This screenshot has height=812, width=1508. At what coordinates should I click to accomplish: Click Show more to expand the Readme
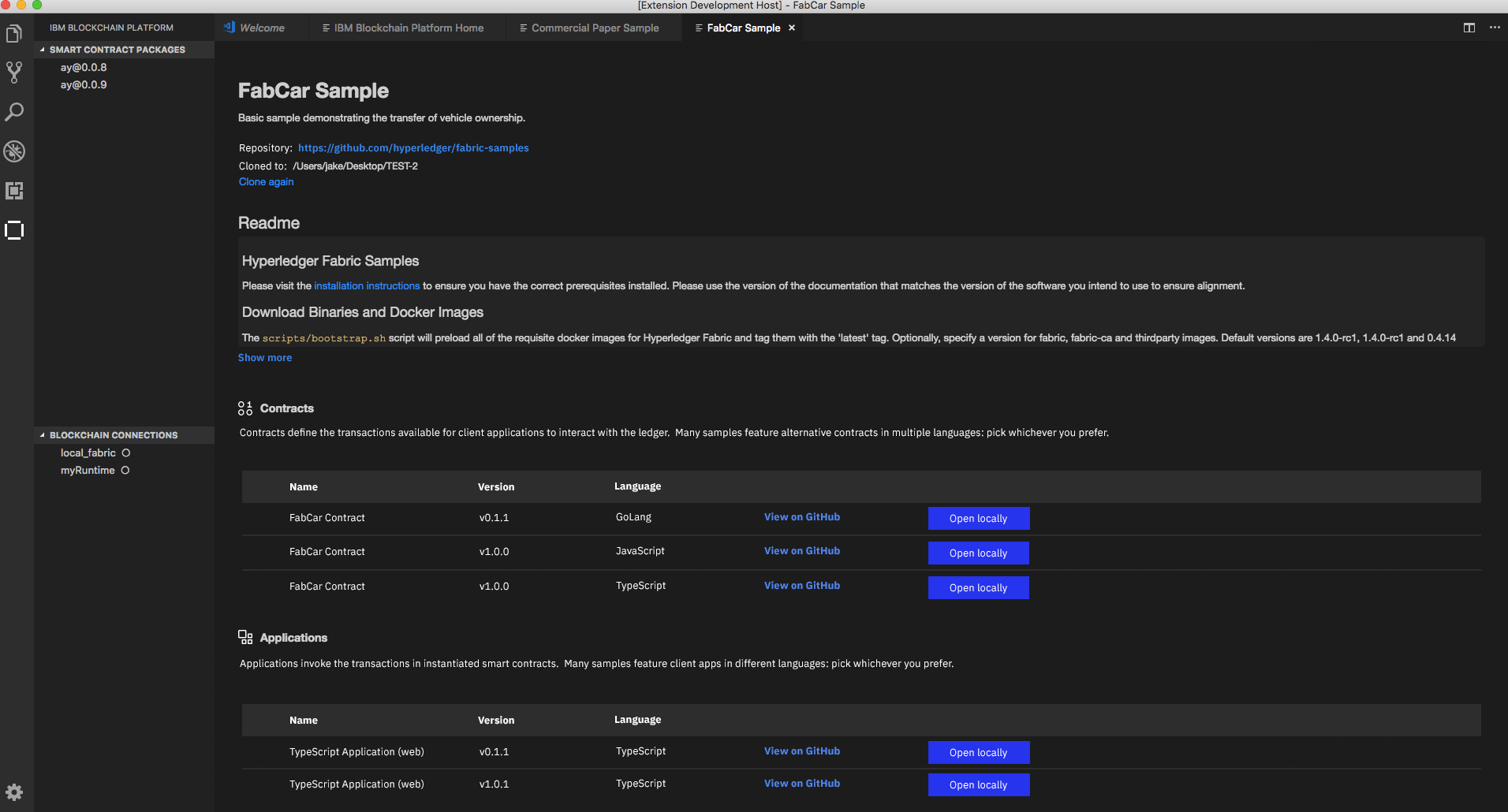264,357
